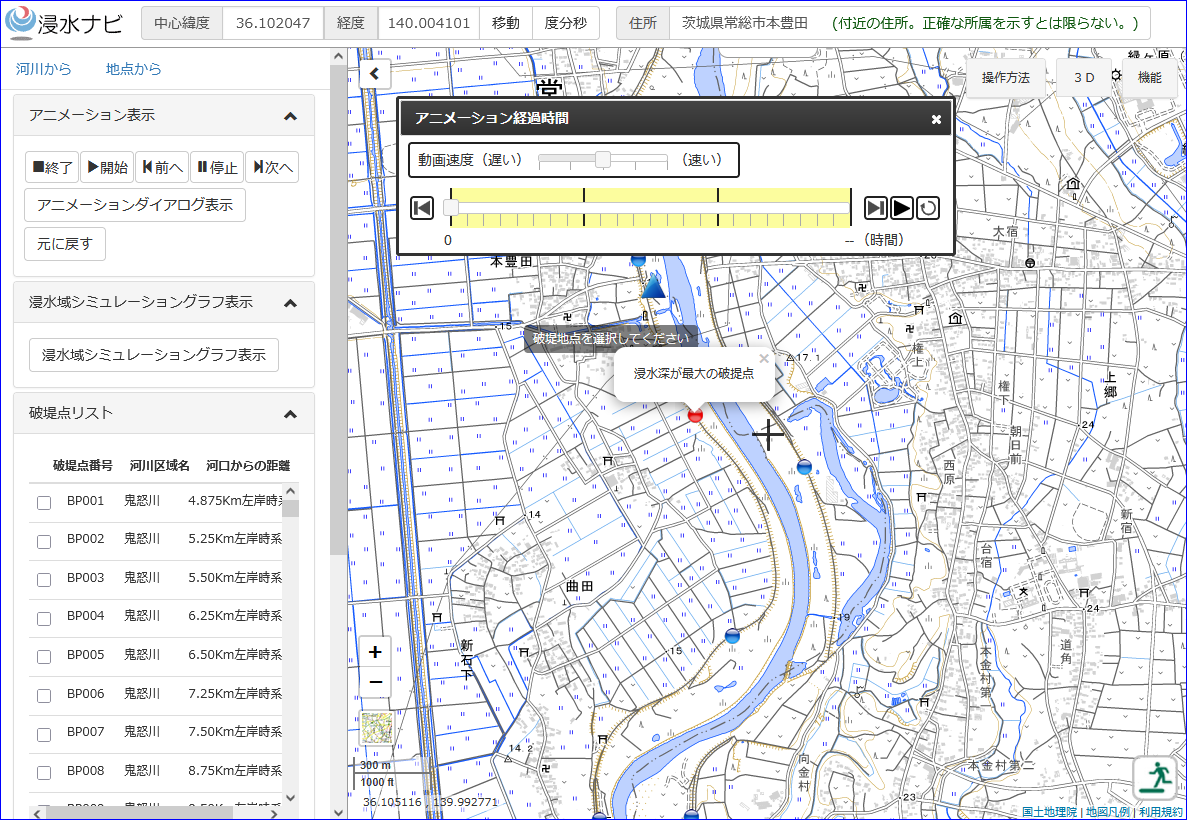Collapse the 浸水域シミュレーショングラフ表示 section
The image size is (1187, 820).
(x=290, y=303)
